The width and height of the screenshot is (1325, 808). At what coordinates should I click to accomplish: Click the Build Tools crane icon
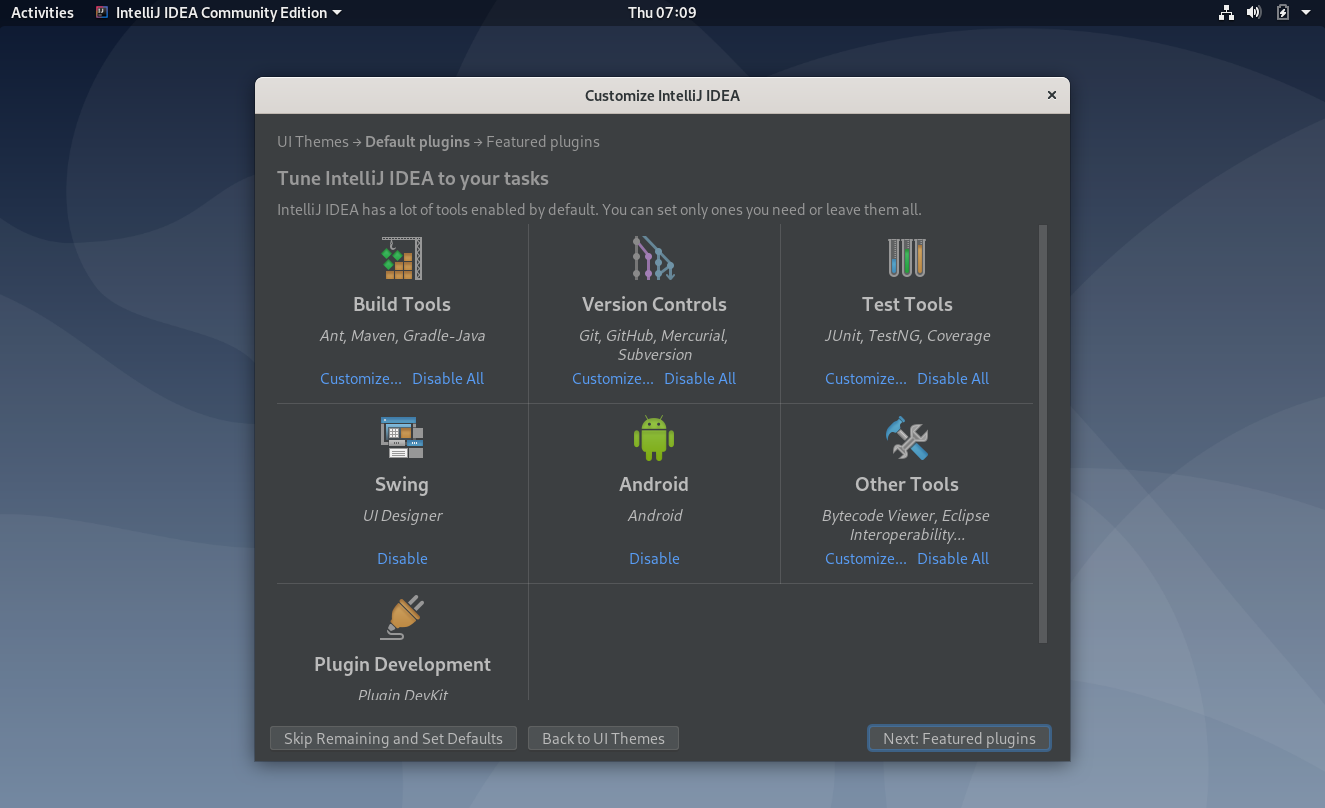coord(402,258)
